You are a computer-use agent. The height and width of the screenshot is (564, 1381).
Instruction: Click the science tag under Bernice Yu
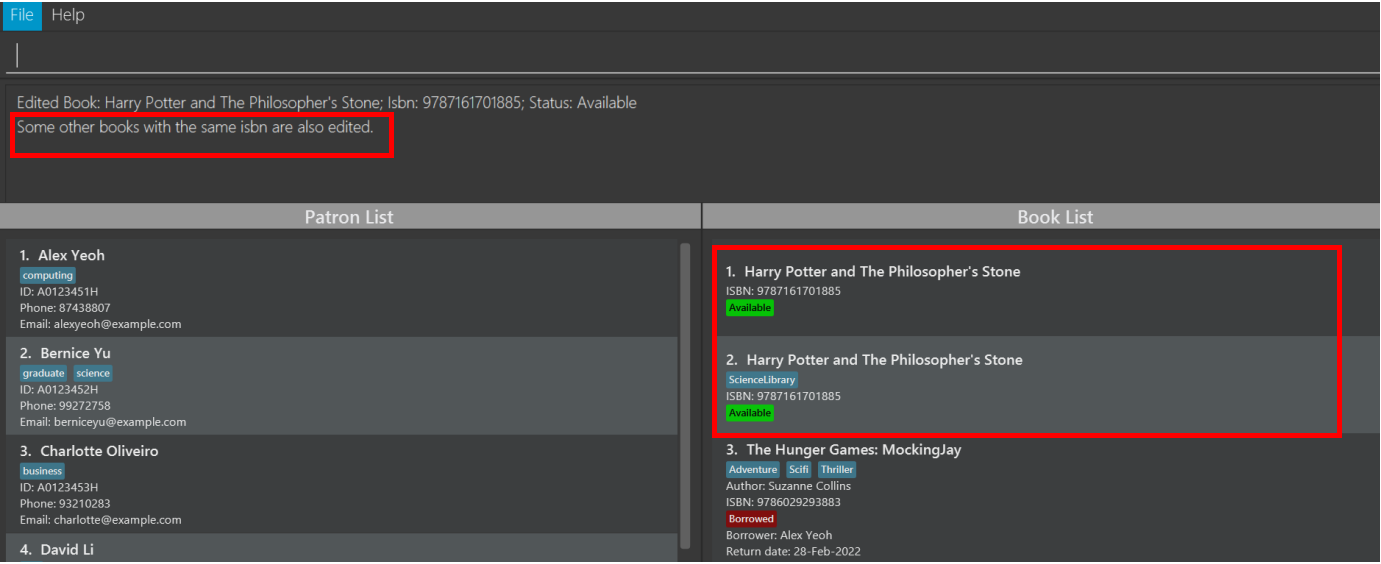click(x=93, y=373)
